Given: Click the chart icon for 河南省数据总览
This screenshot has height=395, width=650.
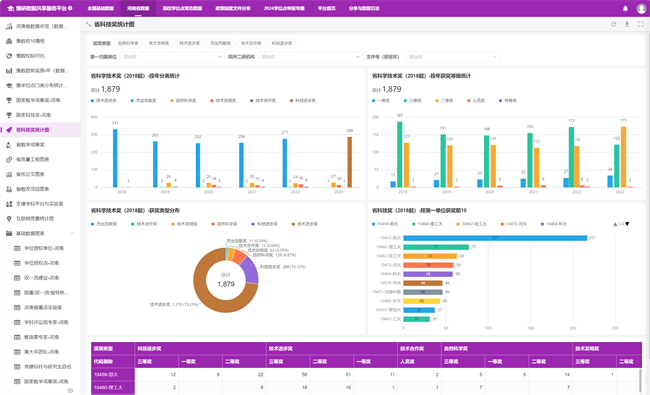Looking at the screenshot, I should [9, 26].
